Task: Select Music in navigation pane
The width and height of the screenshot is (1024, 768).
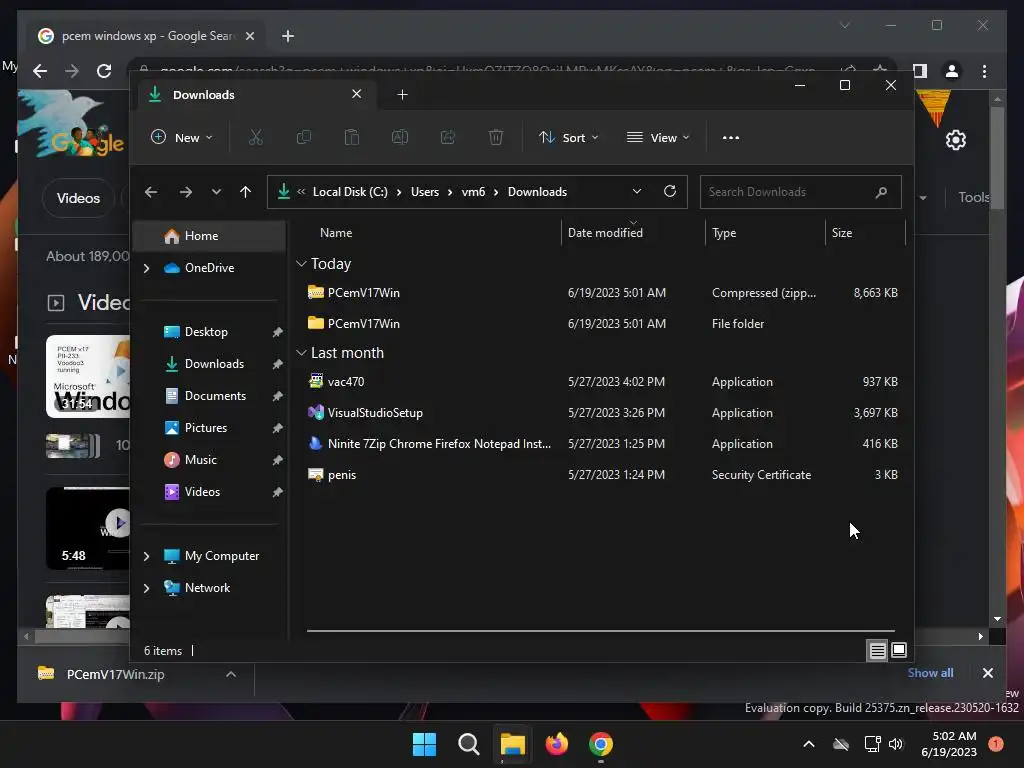Action: [x=209, y=460]
